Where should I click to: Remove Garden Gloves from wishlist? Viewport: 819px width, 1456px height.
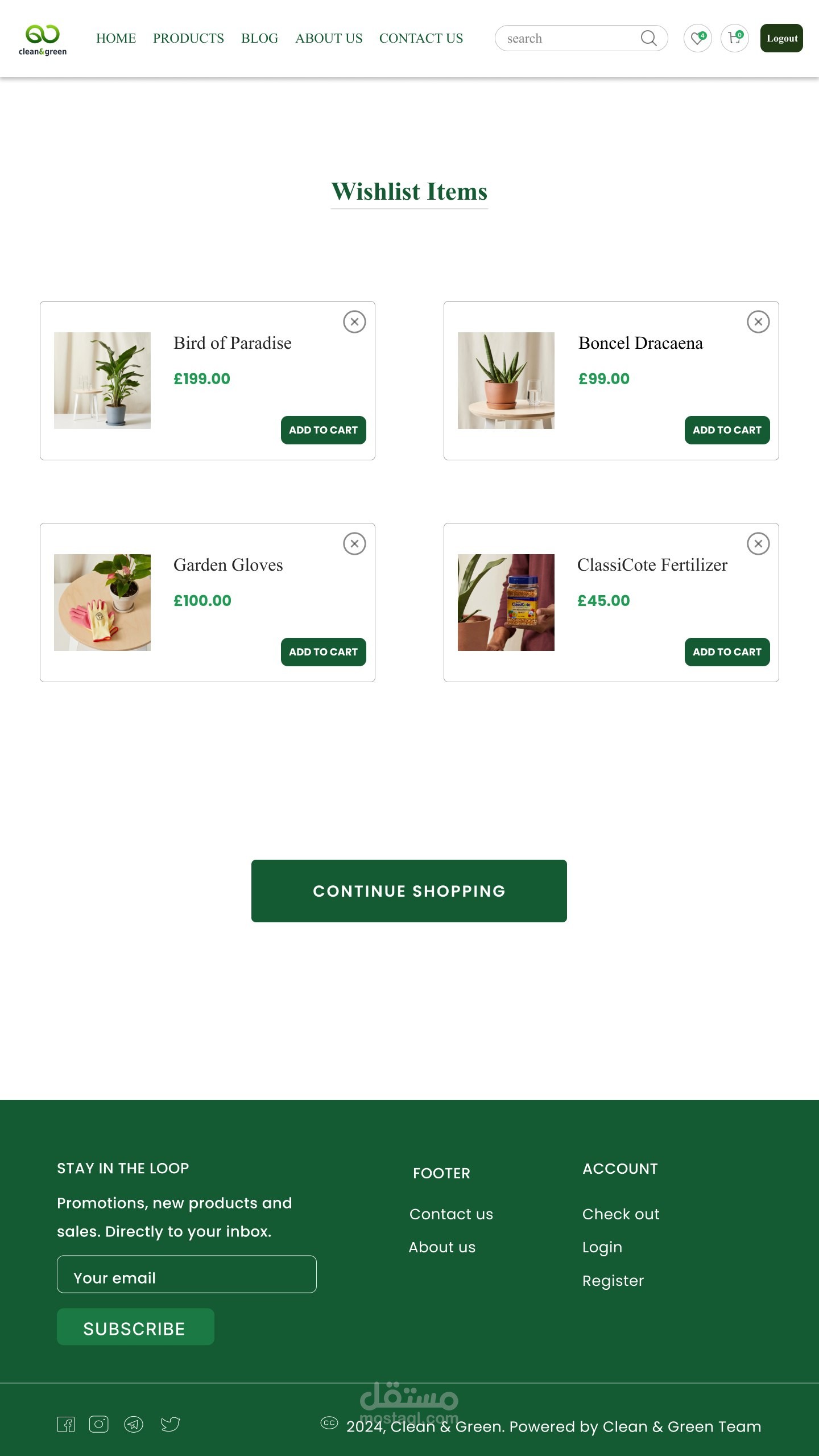pyautogui.click(x=354, y=543)
